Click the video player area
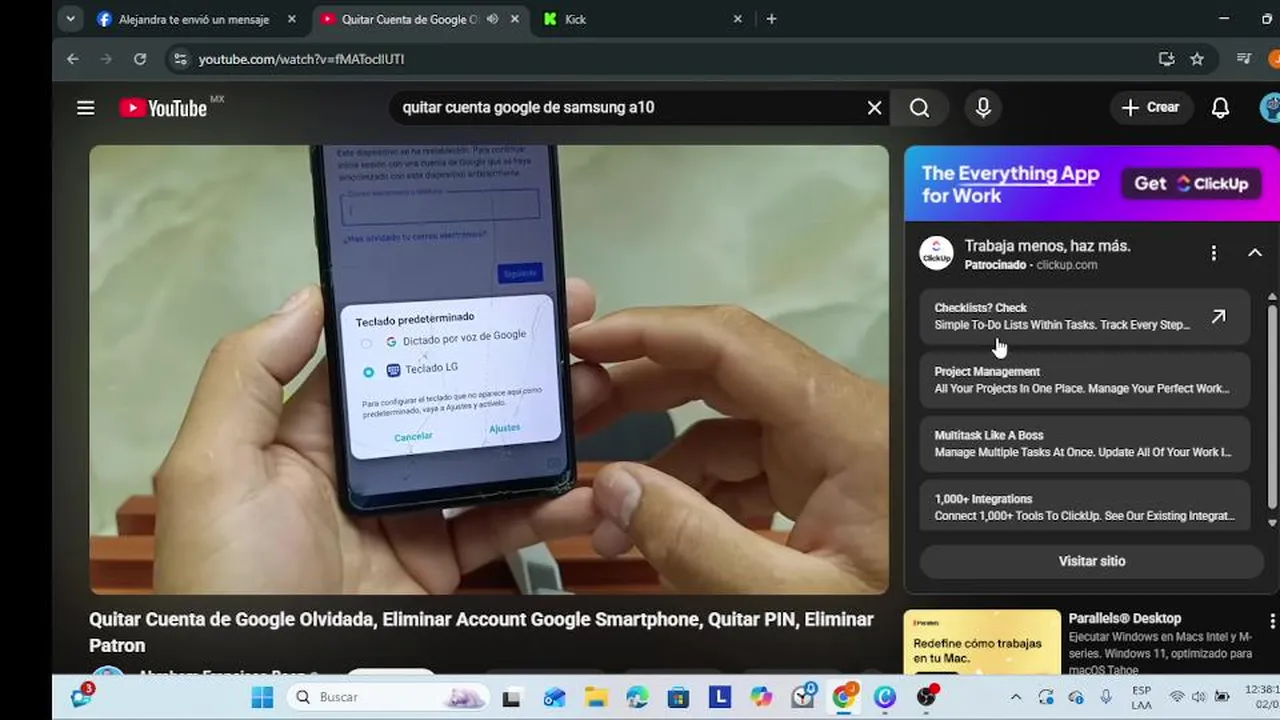Screen dimensions: 1280x720 click(x=489, y=370)
